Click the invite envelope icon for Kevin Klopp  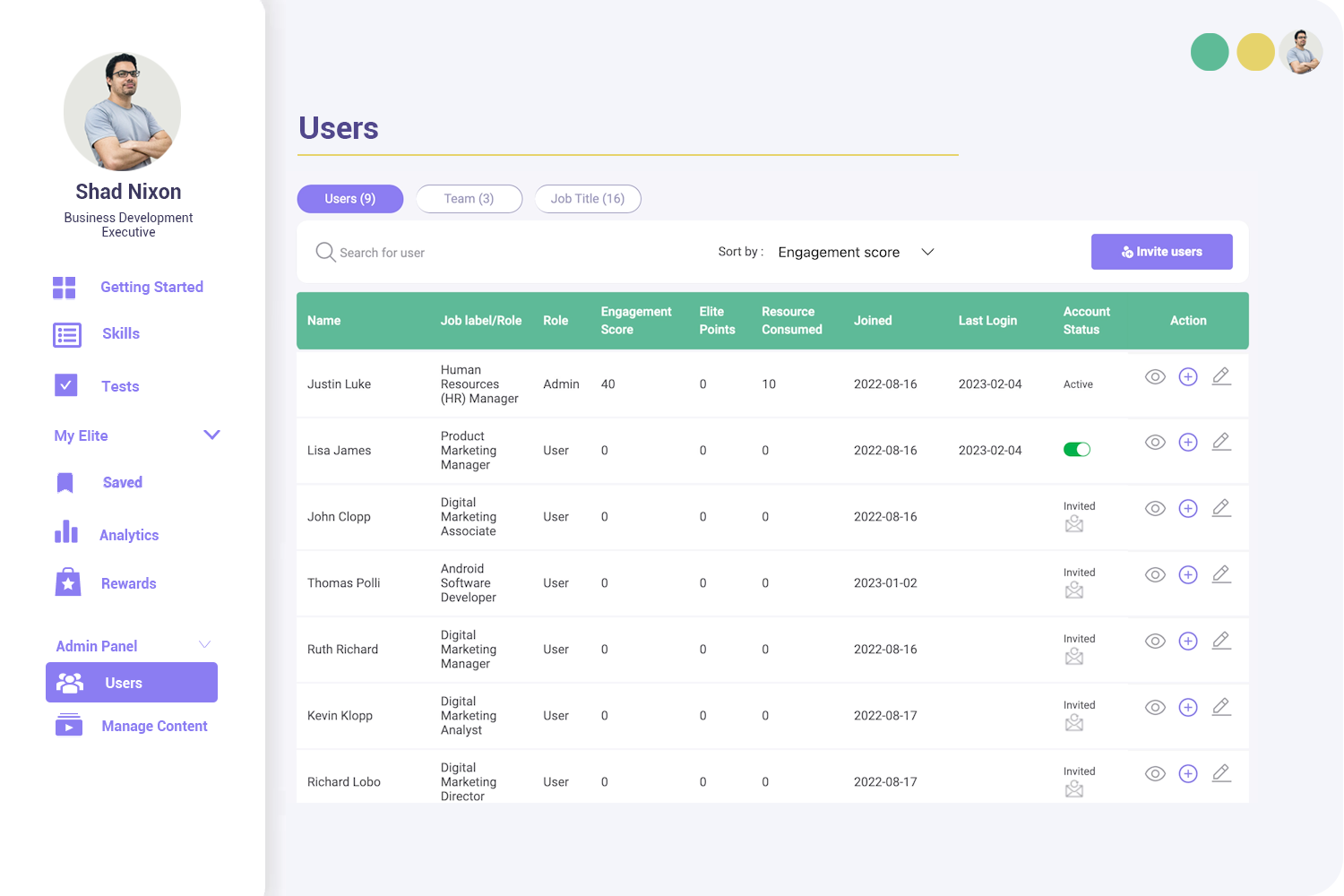pos(1074,723)
